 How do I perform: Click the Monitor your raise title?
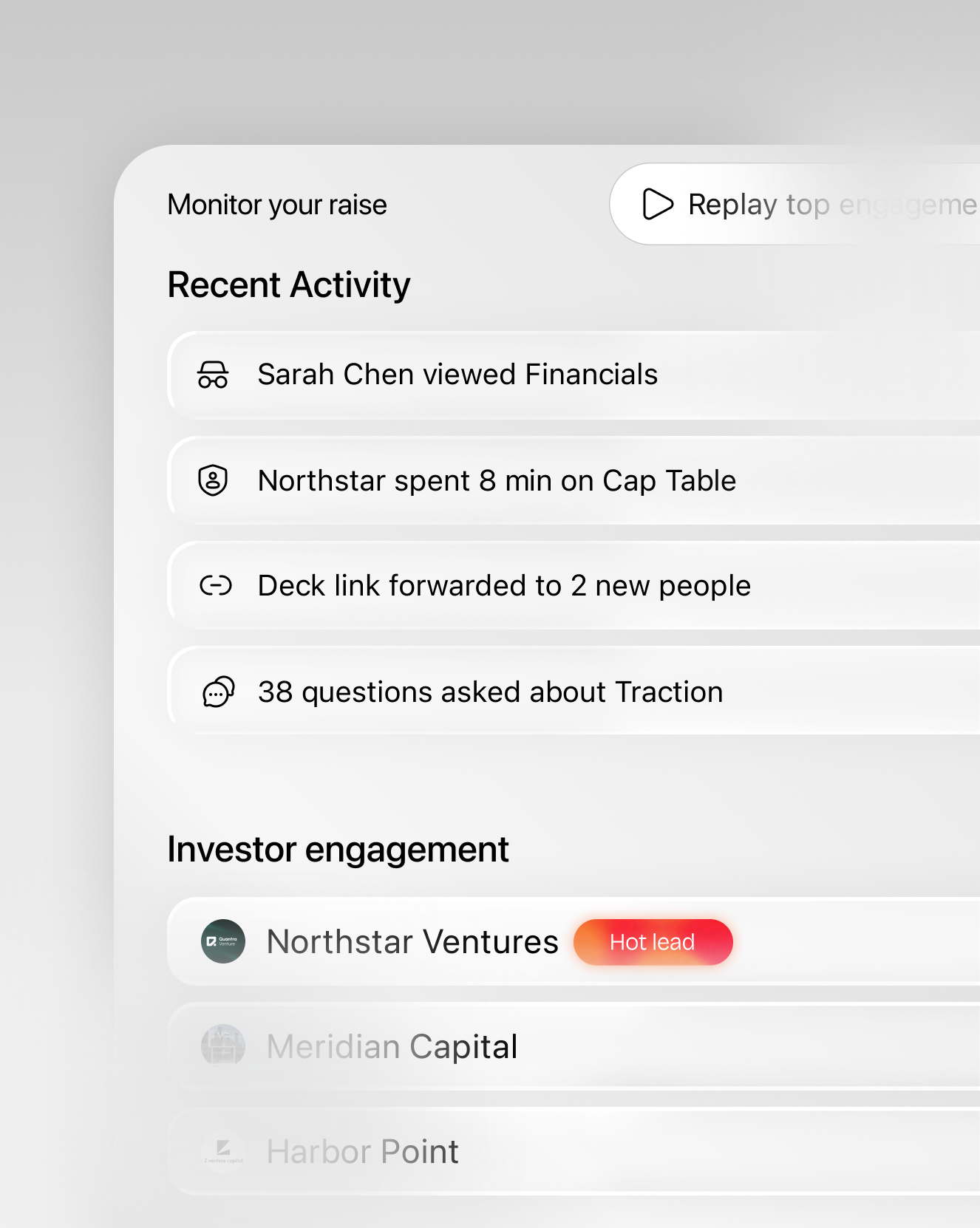click(x=277, y=205)
